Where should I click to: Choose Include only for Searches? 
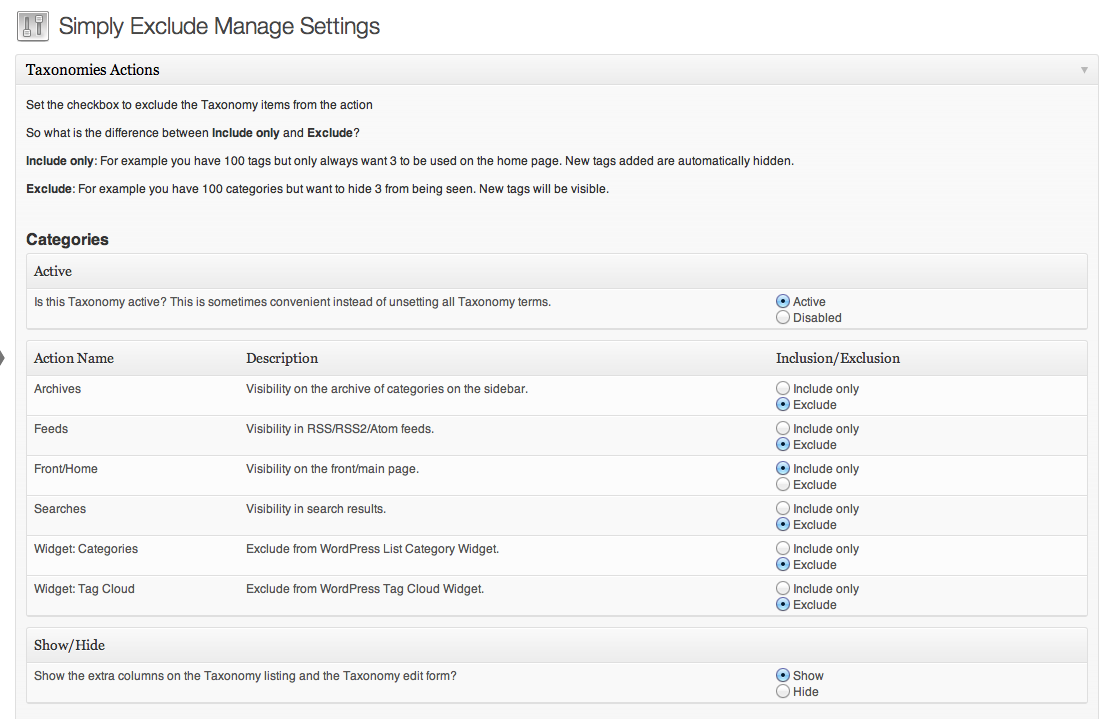click(x=783, y=508)
